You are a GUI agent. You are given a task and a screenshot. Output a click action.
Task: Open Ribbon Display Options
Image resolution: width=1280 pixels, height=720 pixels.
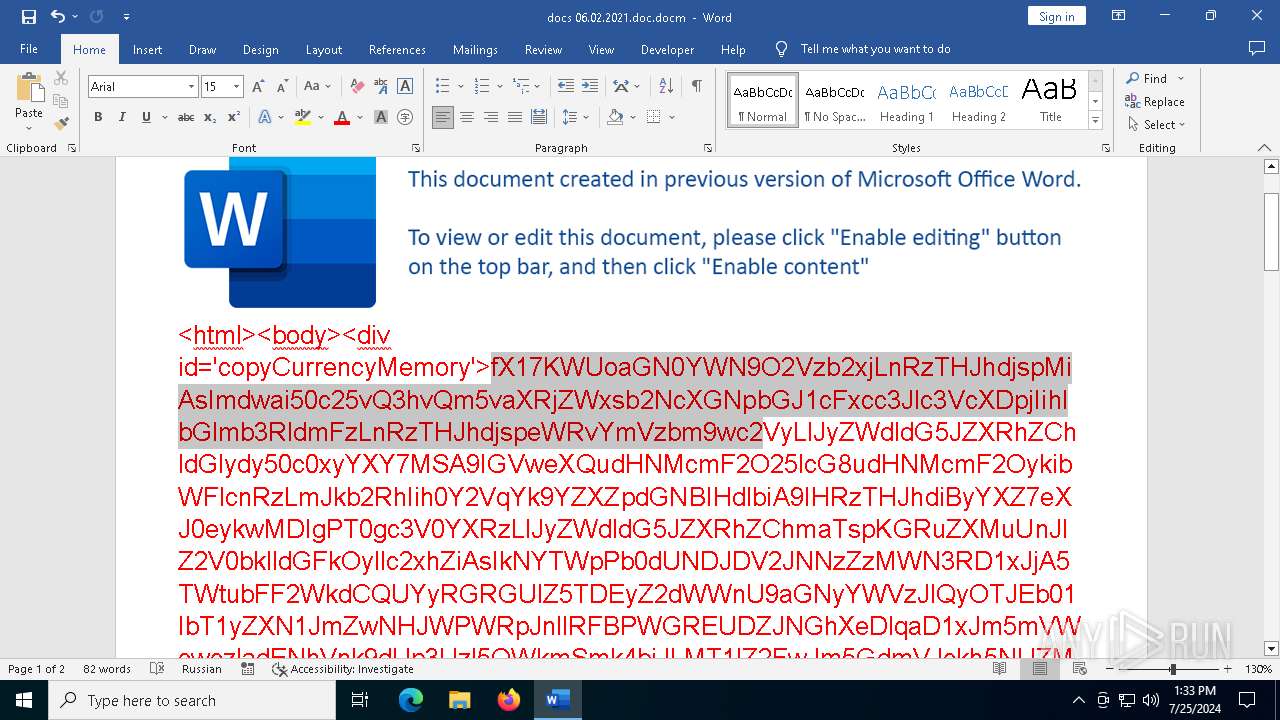(x=1119, y=17)
